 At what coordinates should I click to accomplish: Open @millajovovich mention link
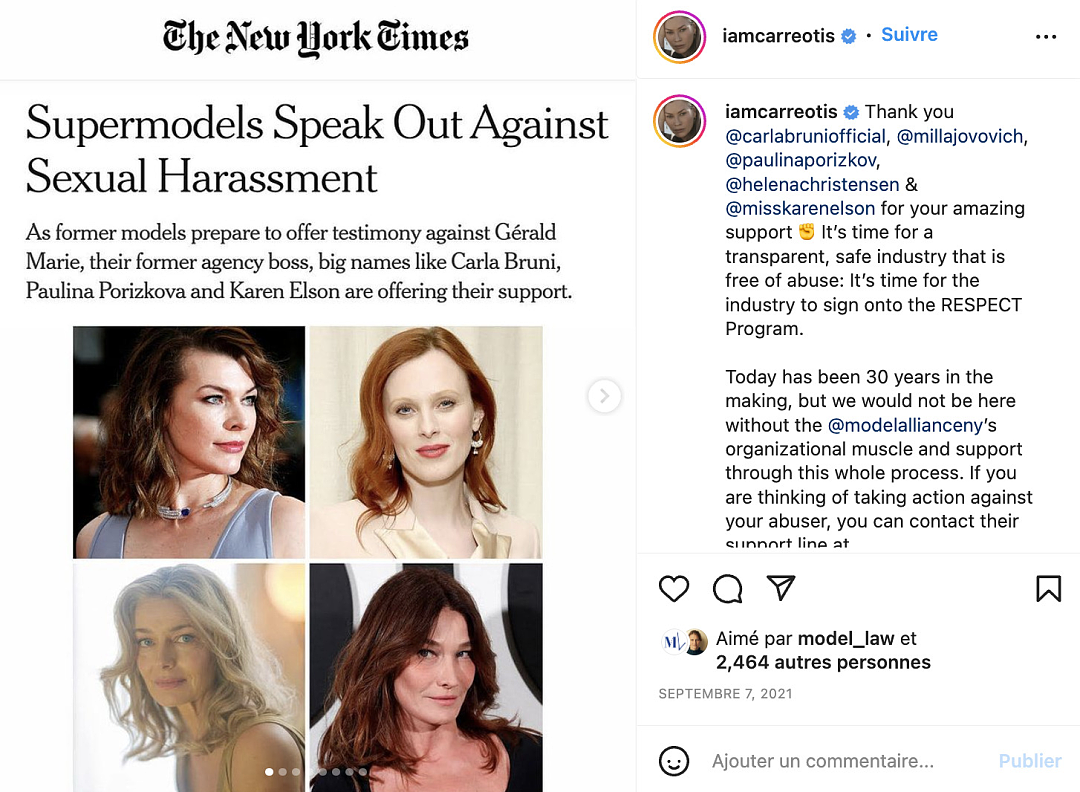coord(959,136)
